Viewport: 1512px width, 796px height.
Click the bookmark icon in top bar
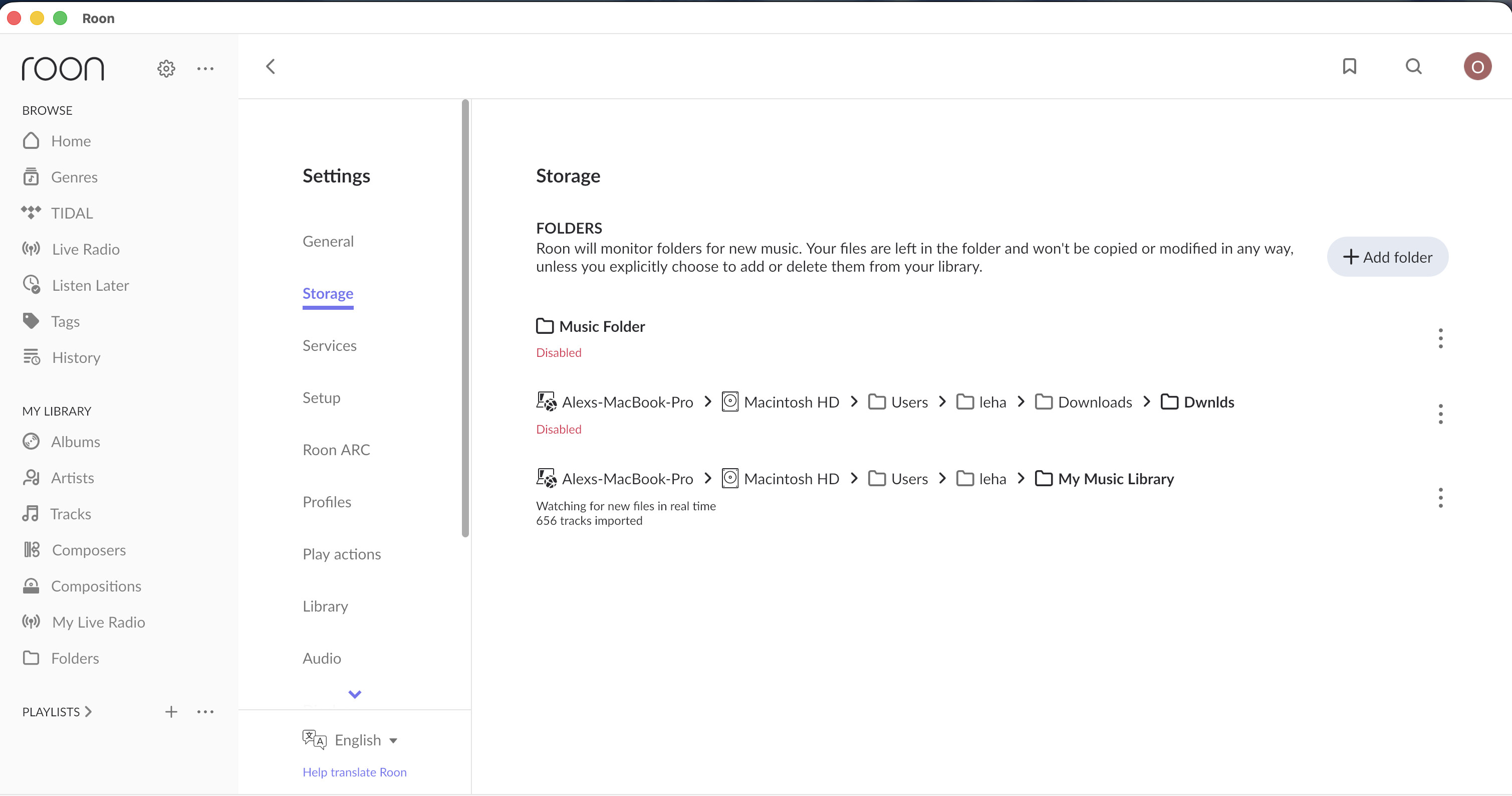[x=1349, y=66]
